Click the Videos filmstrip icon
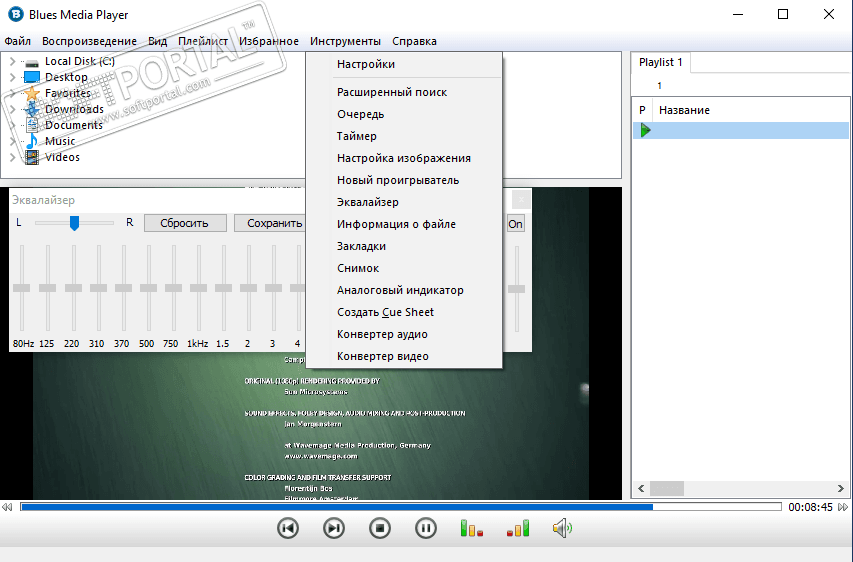The image size is (853, 562). (x=32, y=157)
